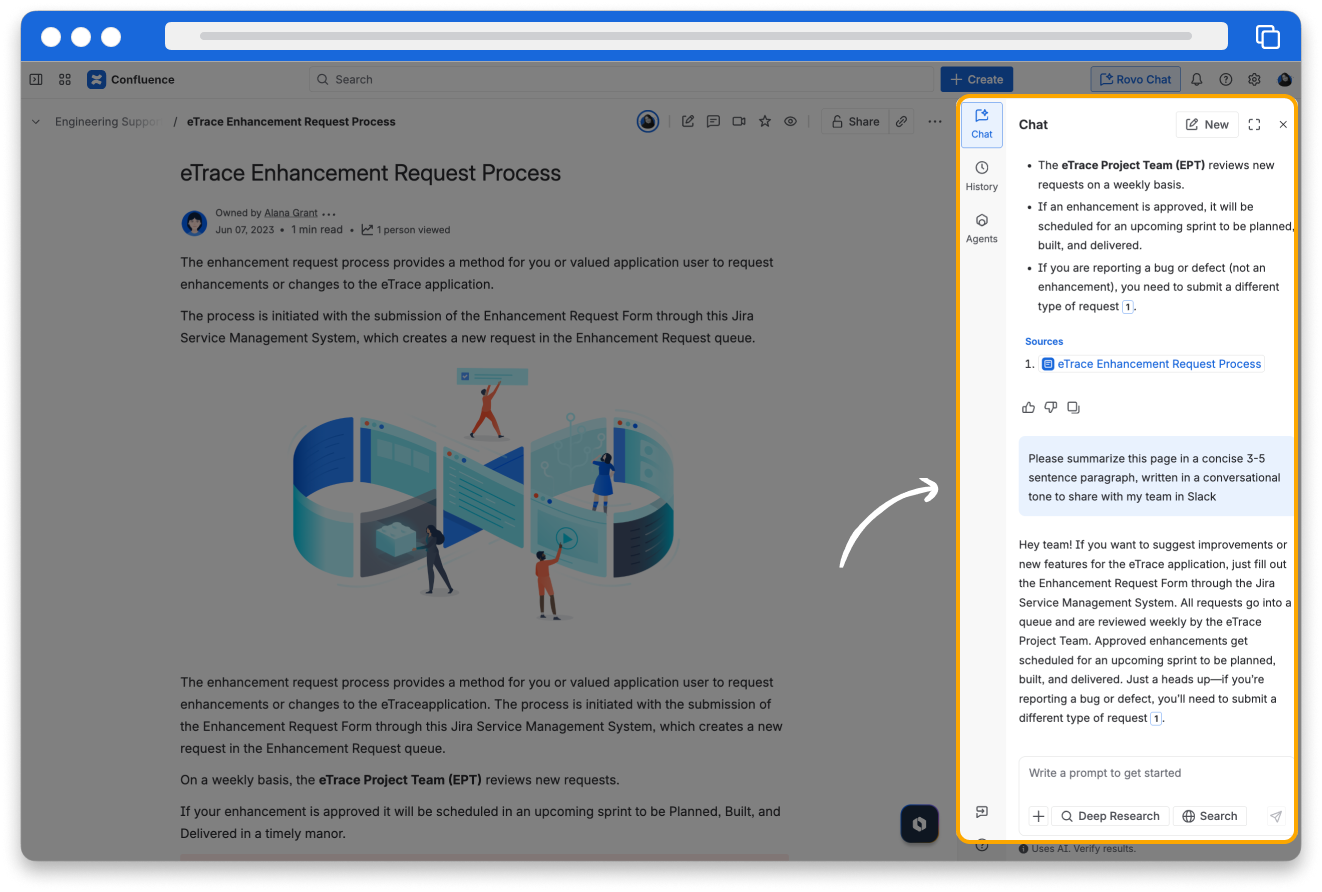Viewport: 1322px width, 892px height.
Task: Open the app switcher grid icon
Action: pos(65,79)
